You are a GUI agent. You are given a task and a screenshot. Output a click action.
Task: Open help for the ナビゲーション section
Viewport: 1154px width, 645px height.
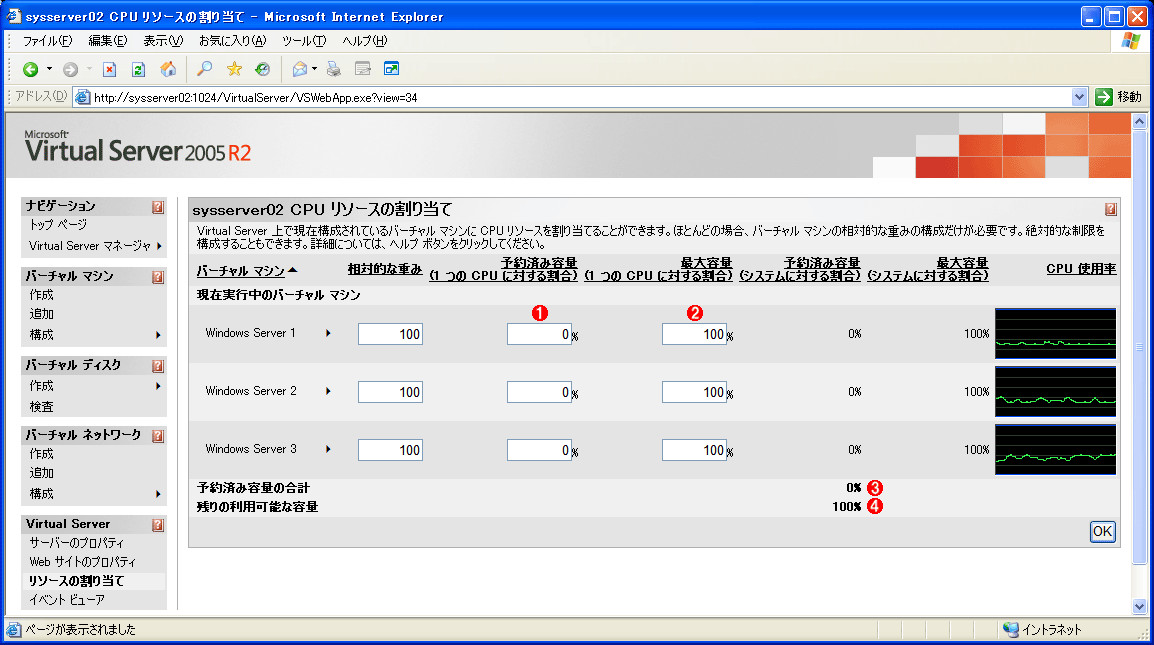pyautogui.click(x=157, y=207)
